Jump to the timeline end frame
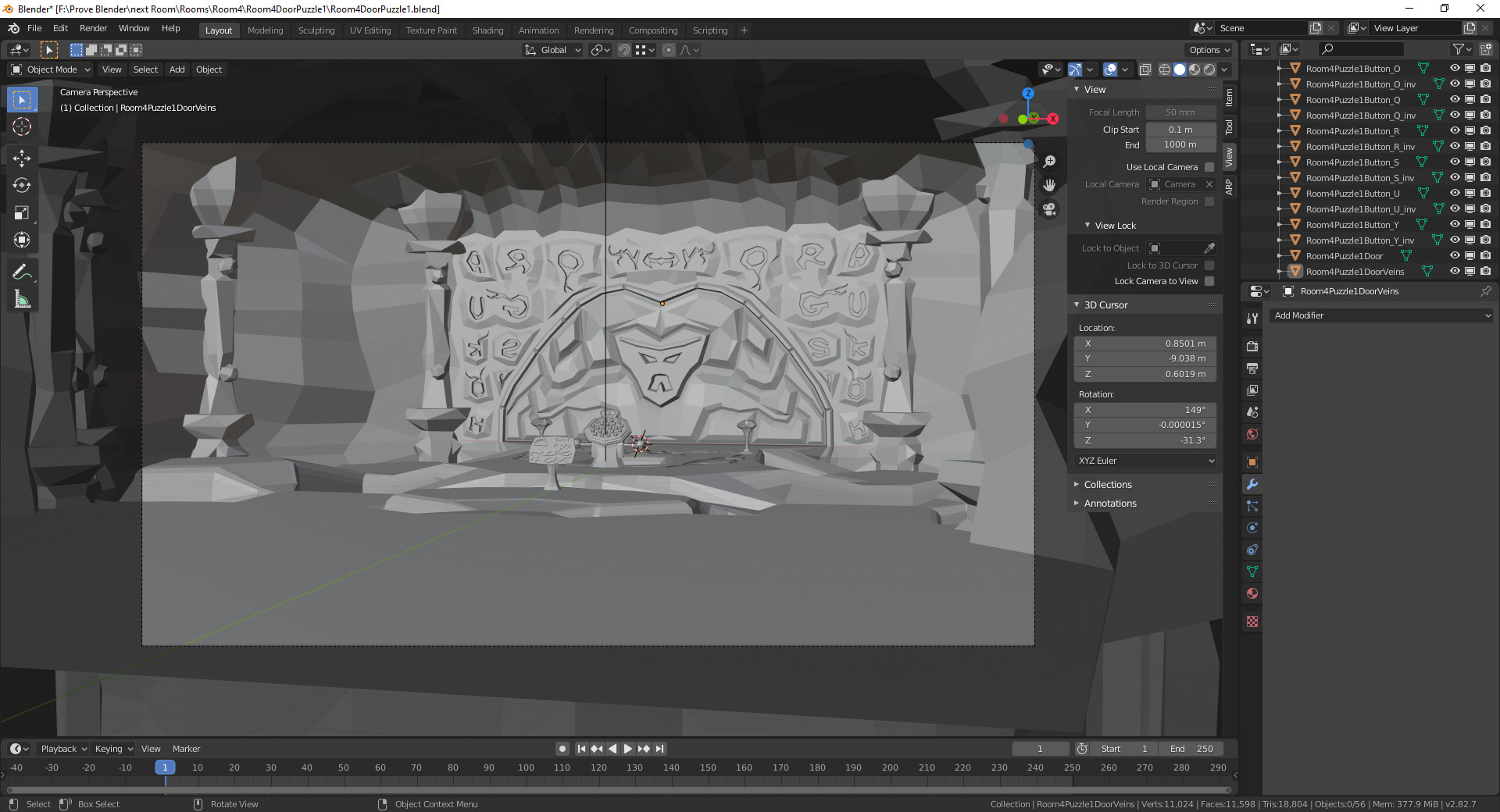This screenshot has height=812, width=1500. 659,749
